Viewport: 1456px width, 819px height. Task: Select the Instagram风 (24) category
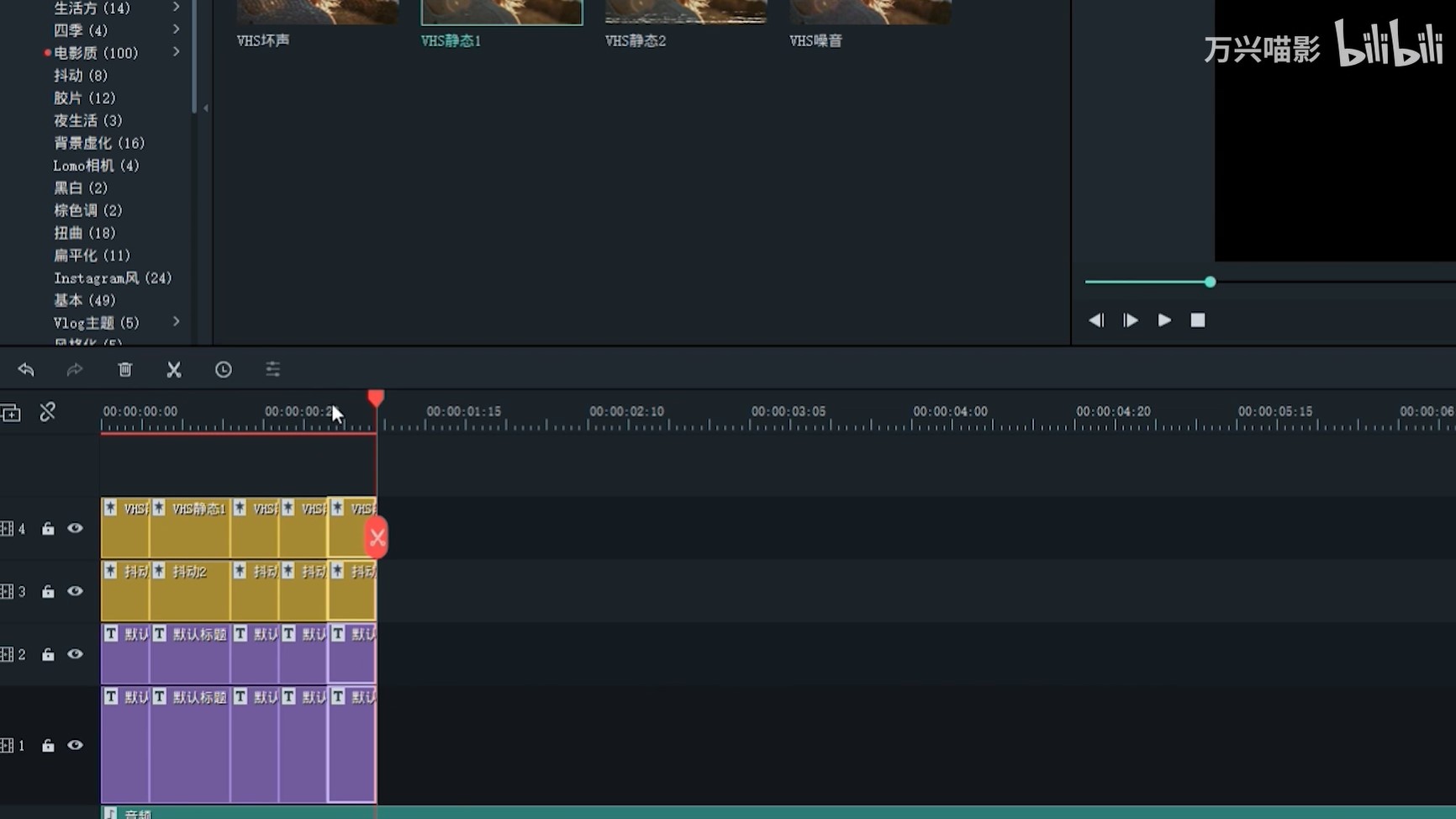pyautogui.click(x=113, y=278)
